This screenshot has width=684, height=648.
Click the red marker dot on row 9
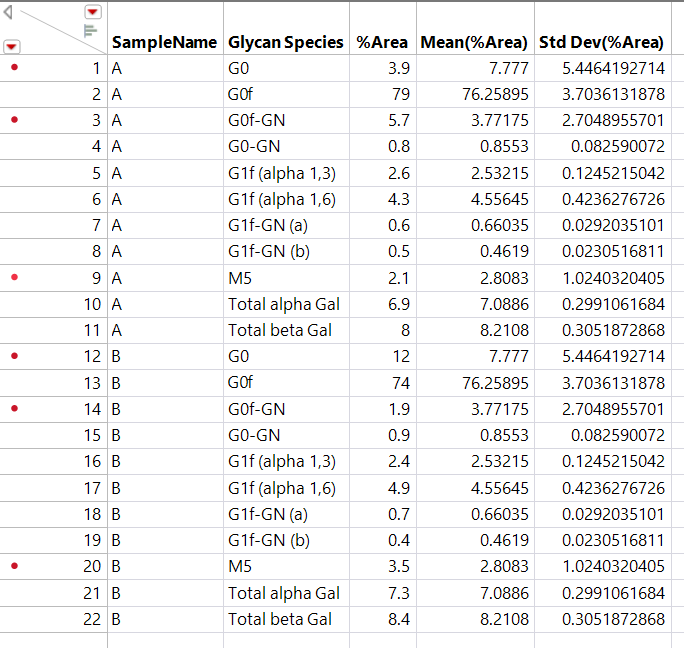tap(13, 276)
